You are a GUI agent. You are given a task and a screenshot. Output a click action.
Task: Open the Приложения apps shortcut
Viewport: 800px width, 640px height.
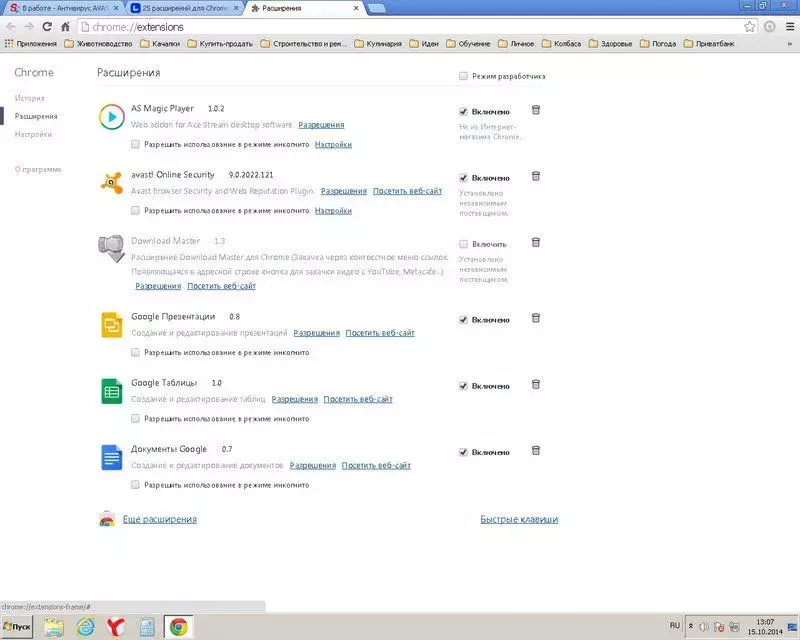(31, 44)
